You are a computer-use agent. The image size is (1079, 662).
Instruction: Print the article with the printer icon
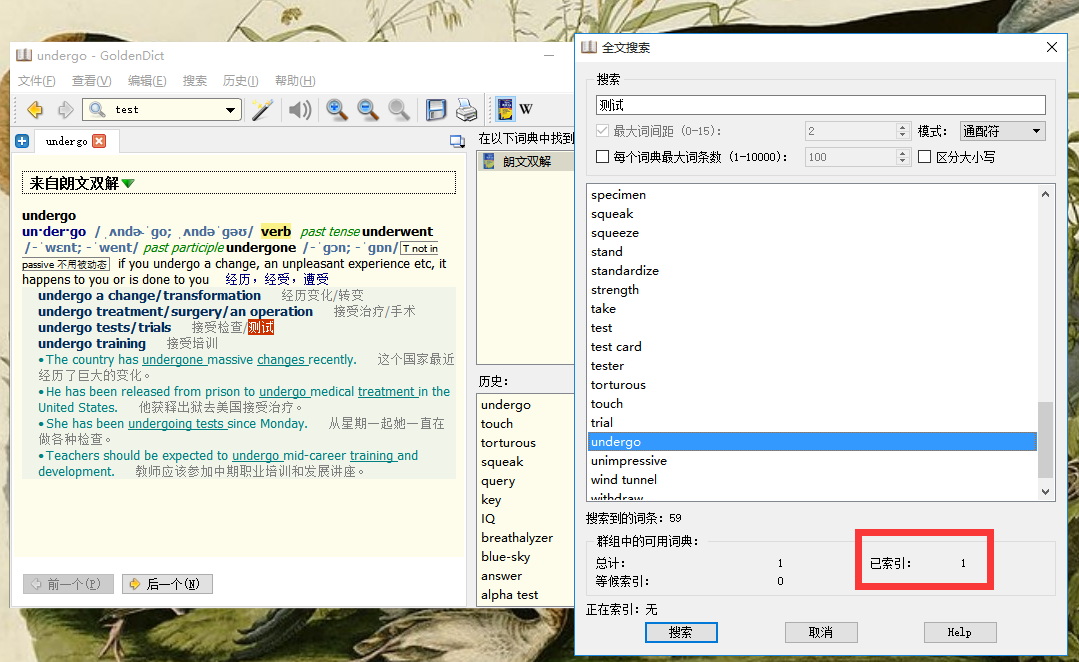pos(467,109)
